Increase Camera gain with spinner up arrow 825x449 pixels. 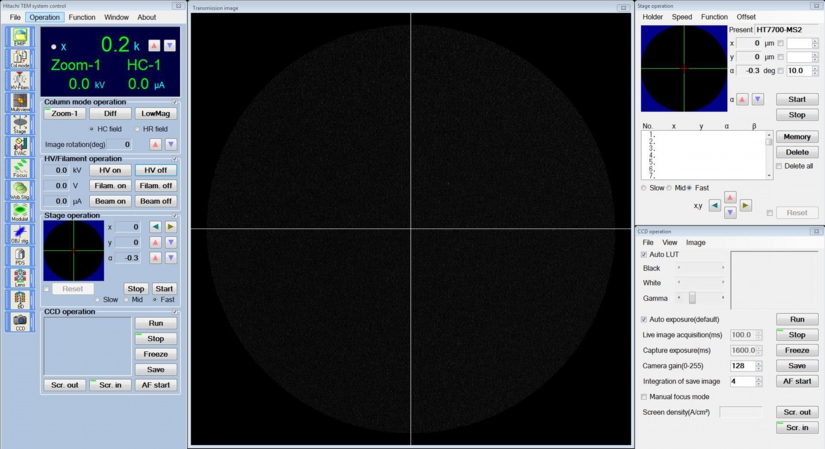[x=759, y=363]
